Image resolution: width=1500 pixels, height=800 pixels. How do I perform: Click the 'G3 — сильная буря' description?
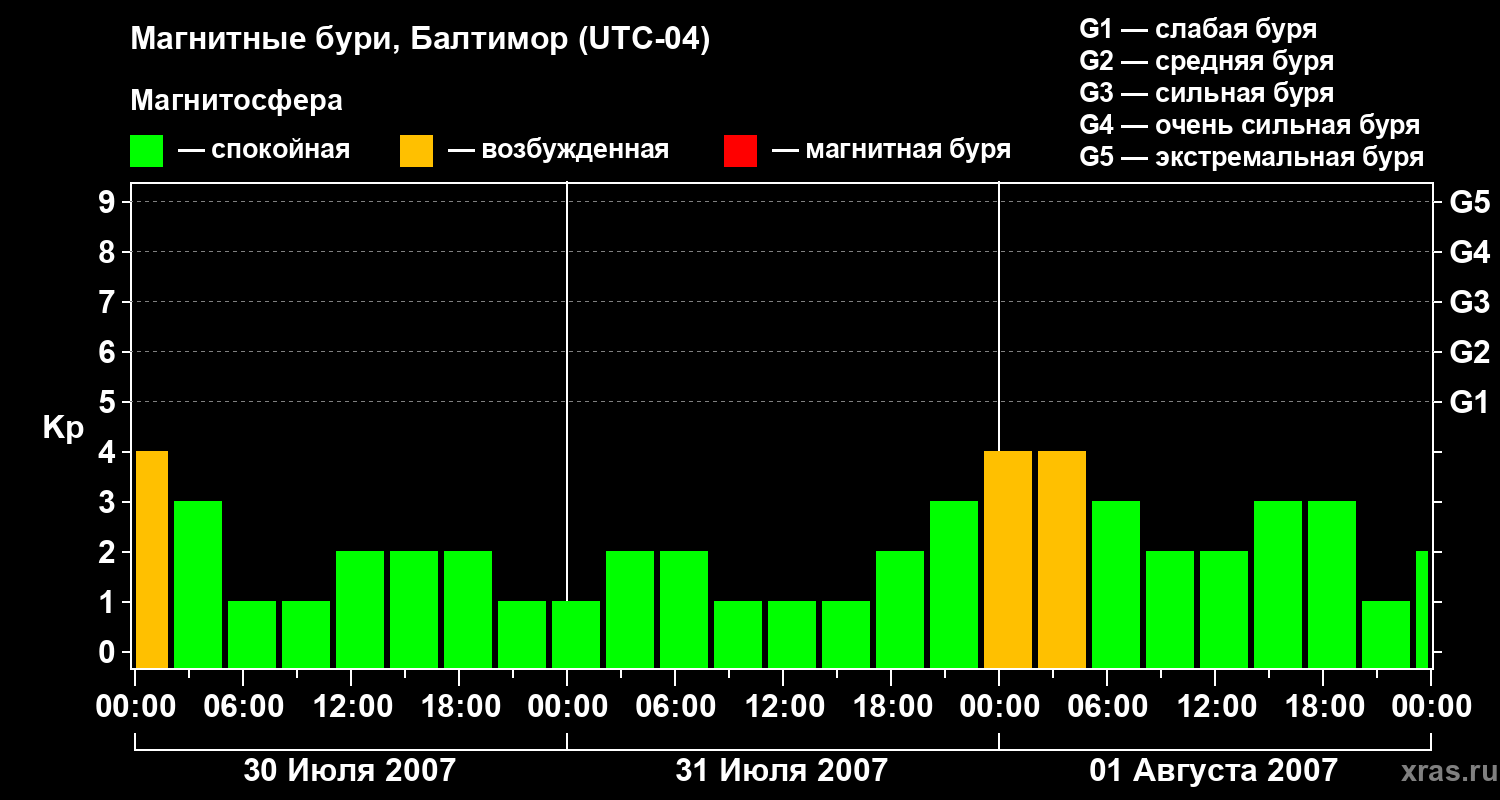[1207, 93]
